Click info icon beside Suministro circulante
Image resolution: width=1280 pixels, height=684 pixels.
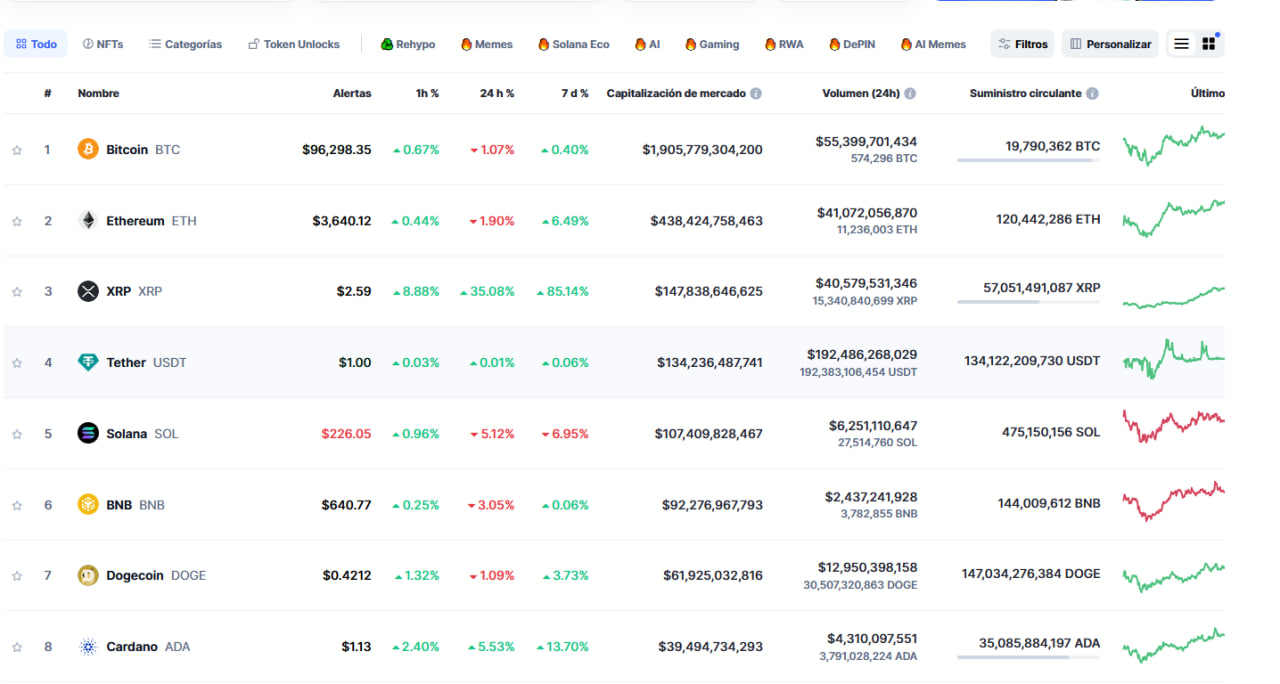click(x=1092, y=93)
